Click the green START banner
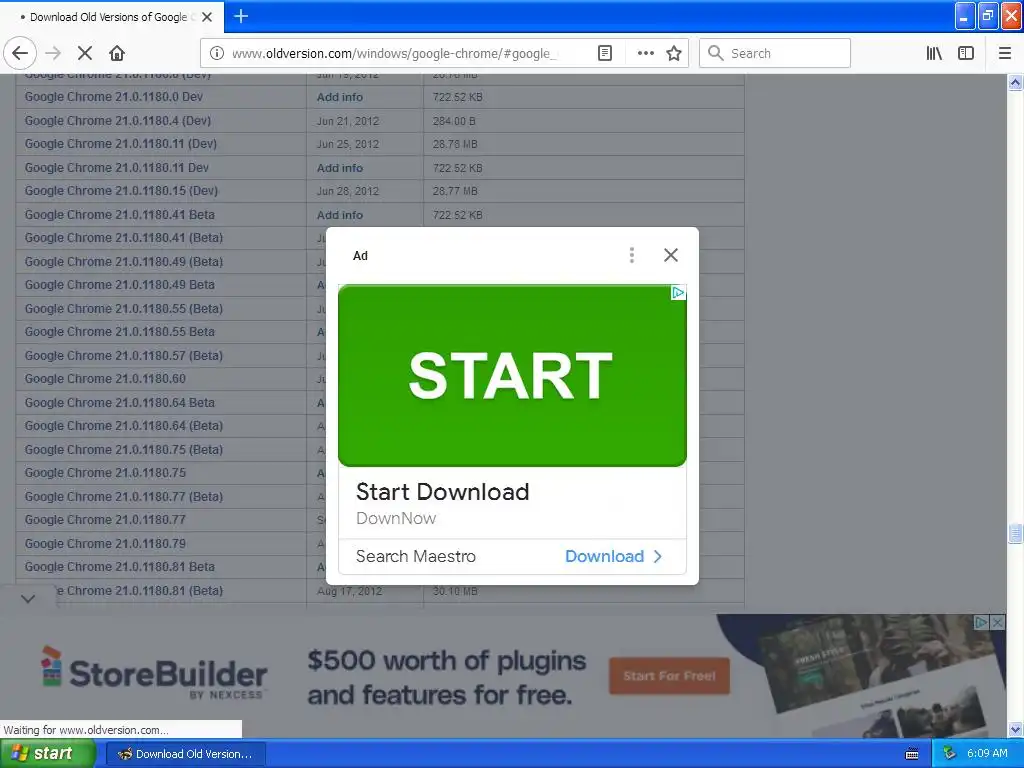Image resolution: width=1024 pixels, height=768 pixels. 512,376
